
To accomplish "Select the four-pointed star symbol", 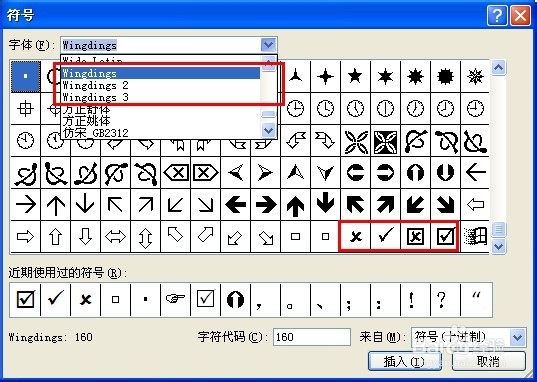I will (x=325, y=76).
